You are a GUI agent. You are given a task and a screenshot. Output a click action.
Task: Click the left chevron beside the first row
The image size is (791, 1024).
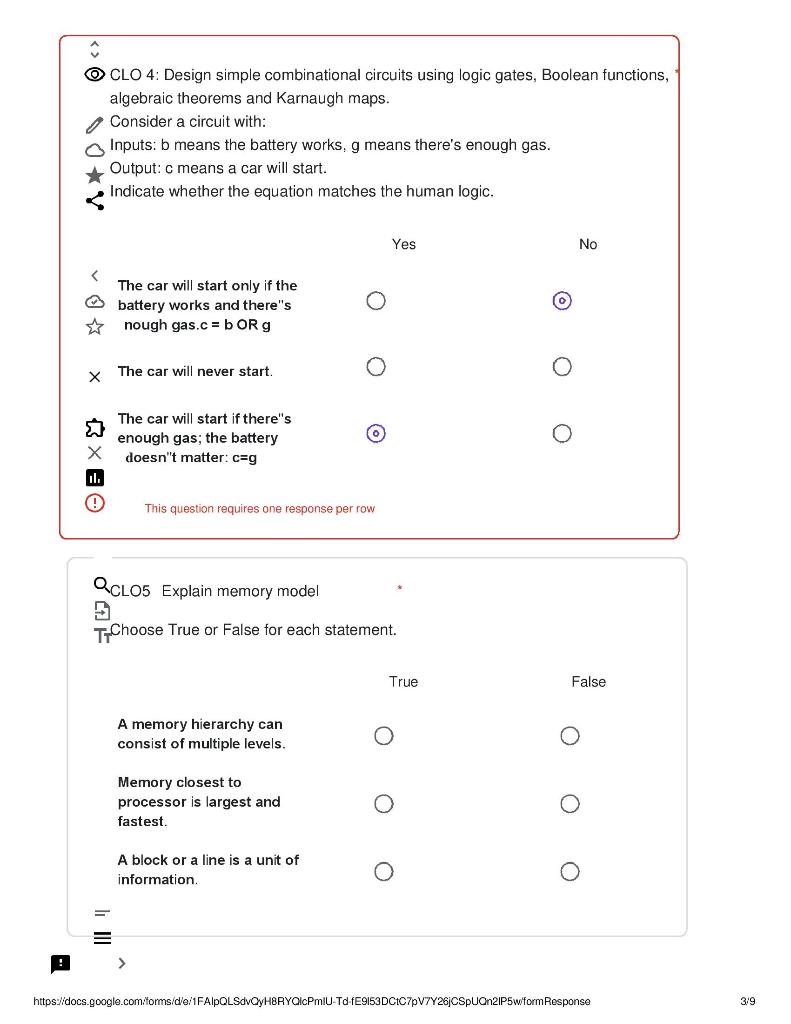94,275
